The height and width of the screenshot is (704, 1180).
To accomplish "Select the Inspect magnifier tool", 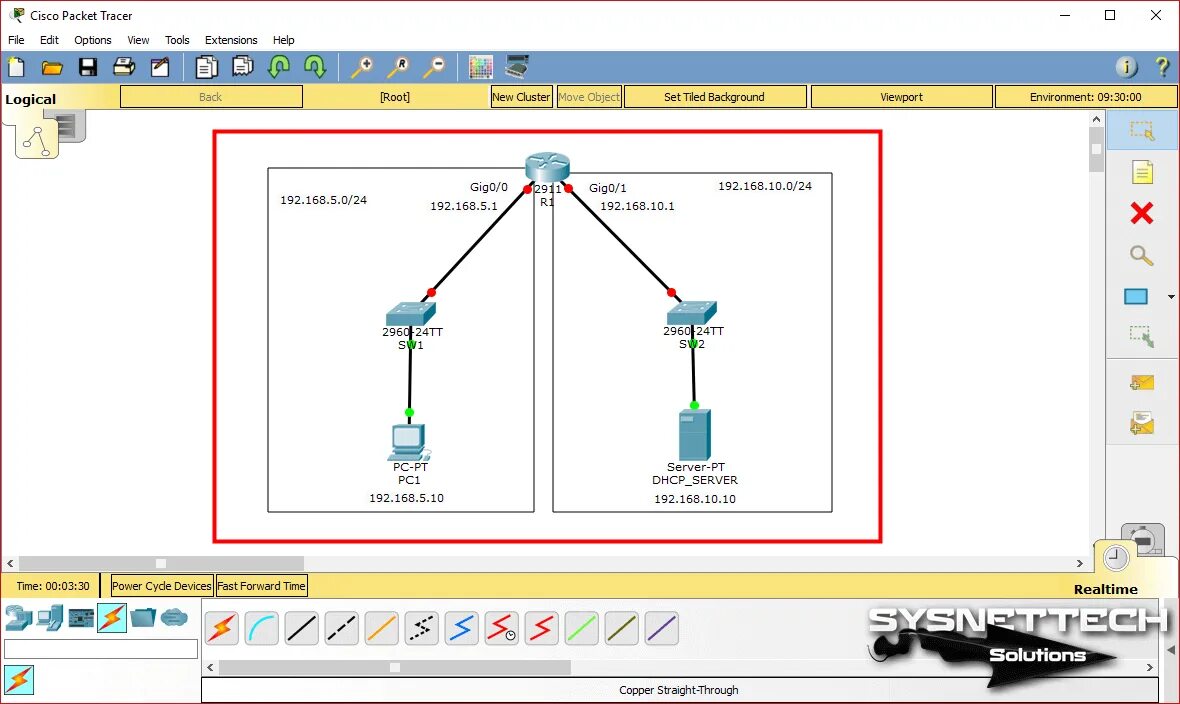I will (x=1142, y=255).
